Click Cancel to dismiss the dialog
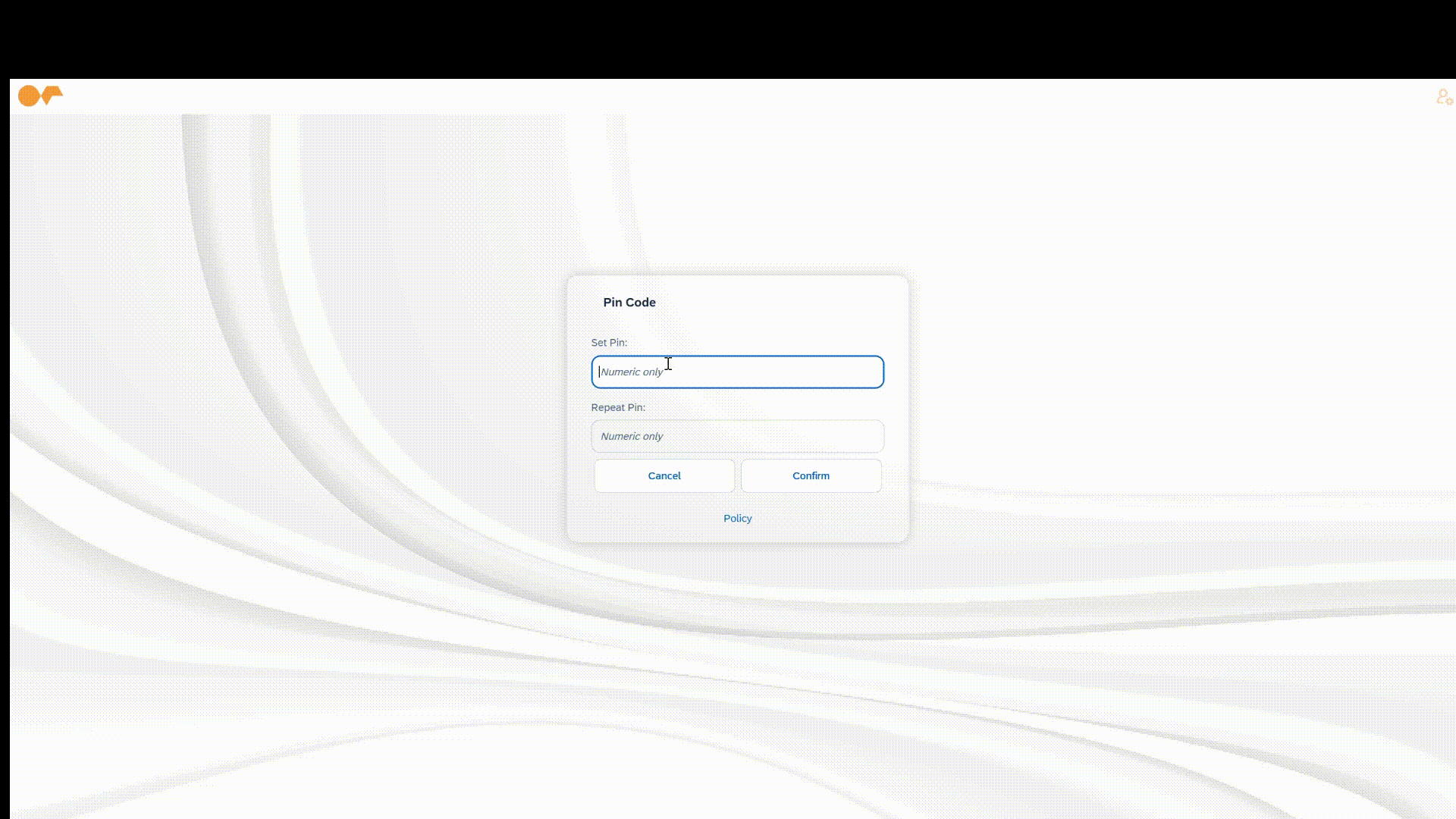Image resolution: width=1456 pixels, height=819 pixels. coord(664,475)
